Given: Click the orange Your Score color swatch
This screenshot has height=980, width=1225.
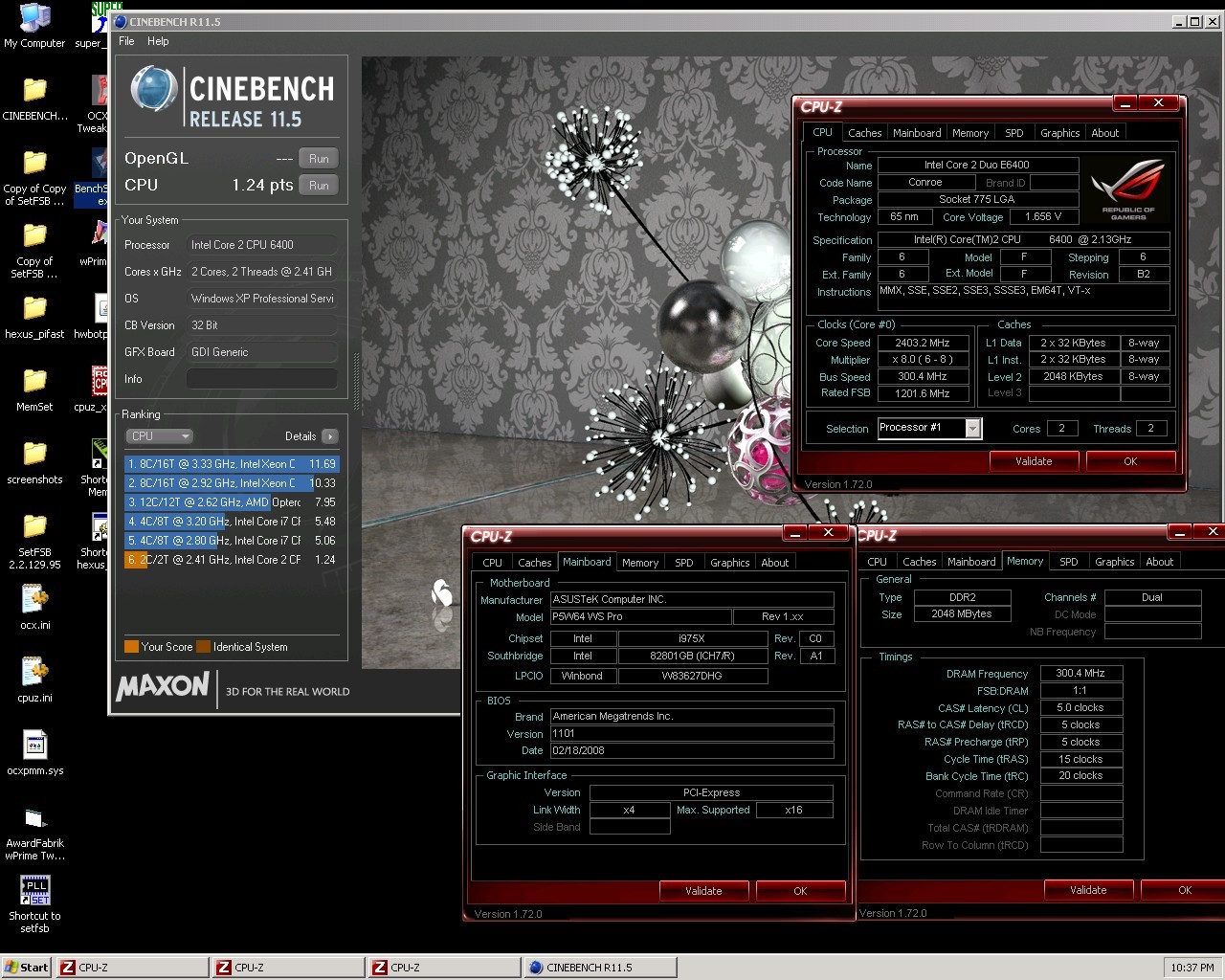Looking at the screenshot, I should pos(131,647).
